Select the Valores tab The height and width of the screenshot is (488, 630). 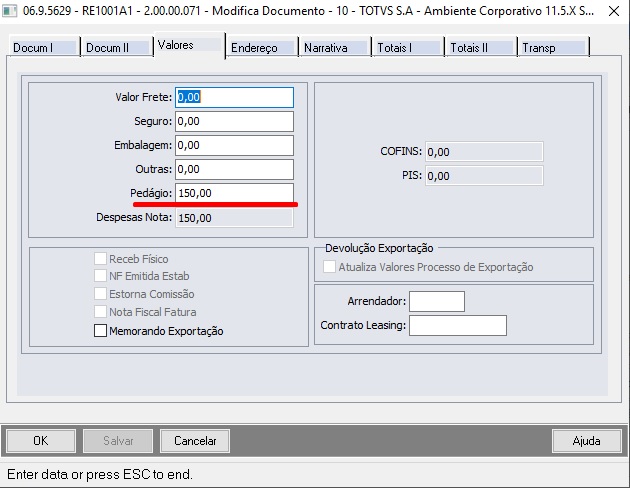pyautogui.click(x=189, y=45)
